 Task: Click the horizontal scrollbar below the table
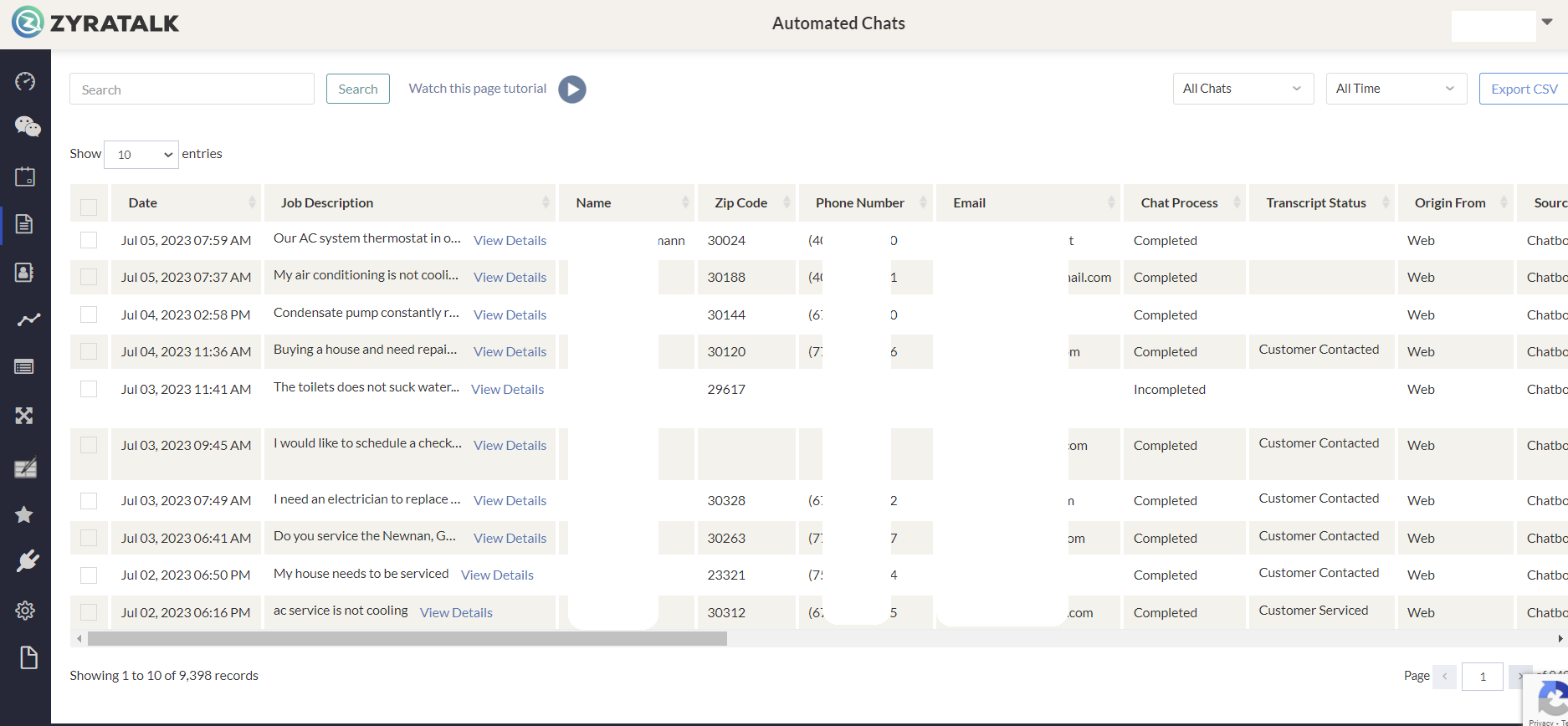[x=407, y=639]
